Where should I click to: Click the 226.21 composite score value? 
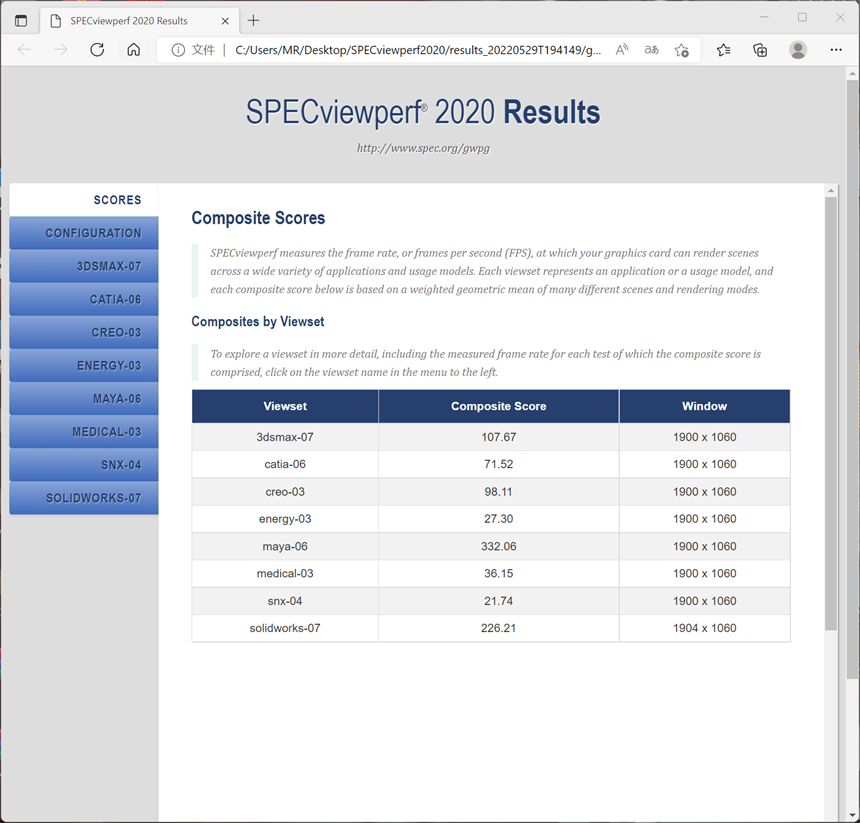tap(499, 628)
